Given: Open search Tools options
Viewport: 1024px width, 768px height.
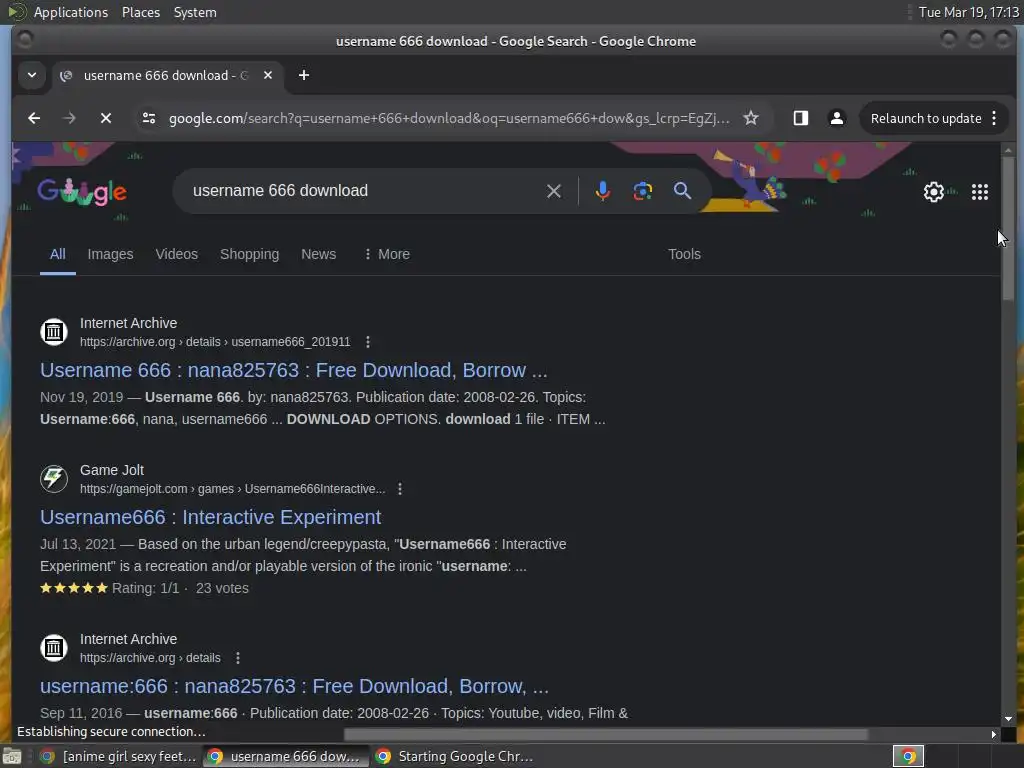Looking at the screenshot, I should [x=684, y=254].
